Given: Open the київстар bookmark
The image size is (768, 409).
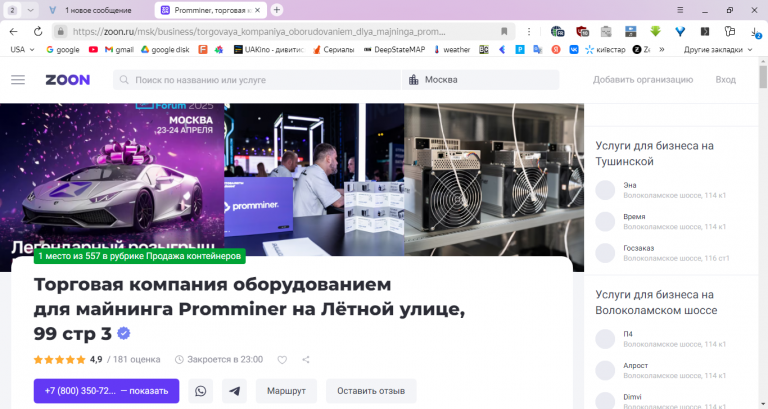Looking at the screenshot, I should pyautogui.click(x=605, y=49).
